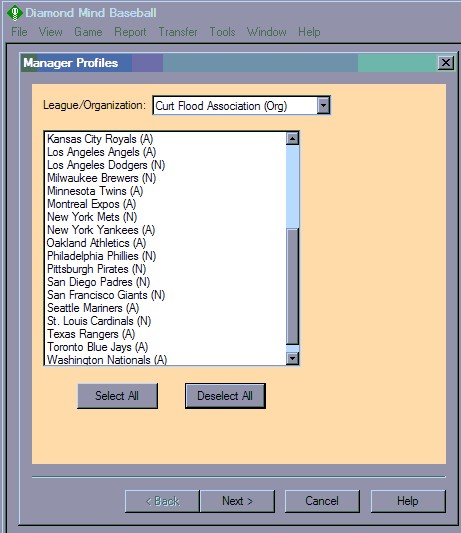Open the Transfer menu
Image resolution: width=461 pixels, height=533 pixels.
(x=178, y=32)
